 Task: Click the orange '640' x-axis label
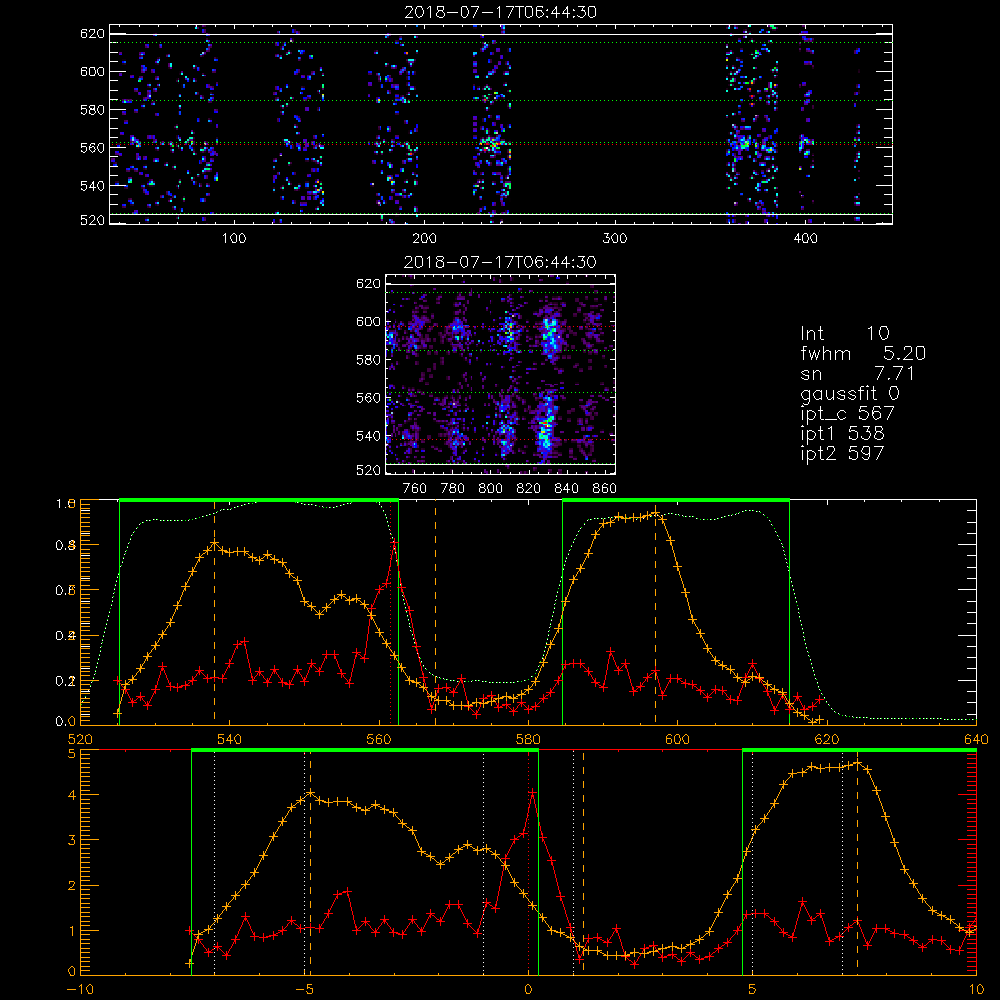tap(976, 740)
